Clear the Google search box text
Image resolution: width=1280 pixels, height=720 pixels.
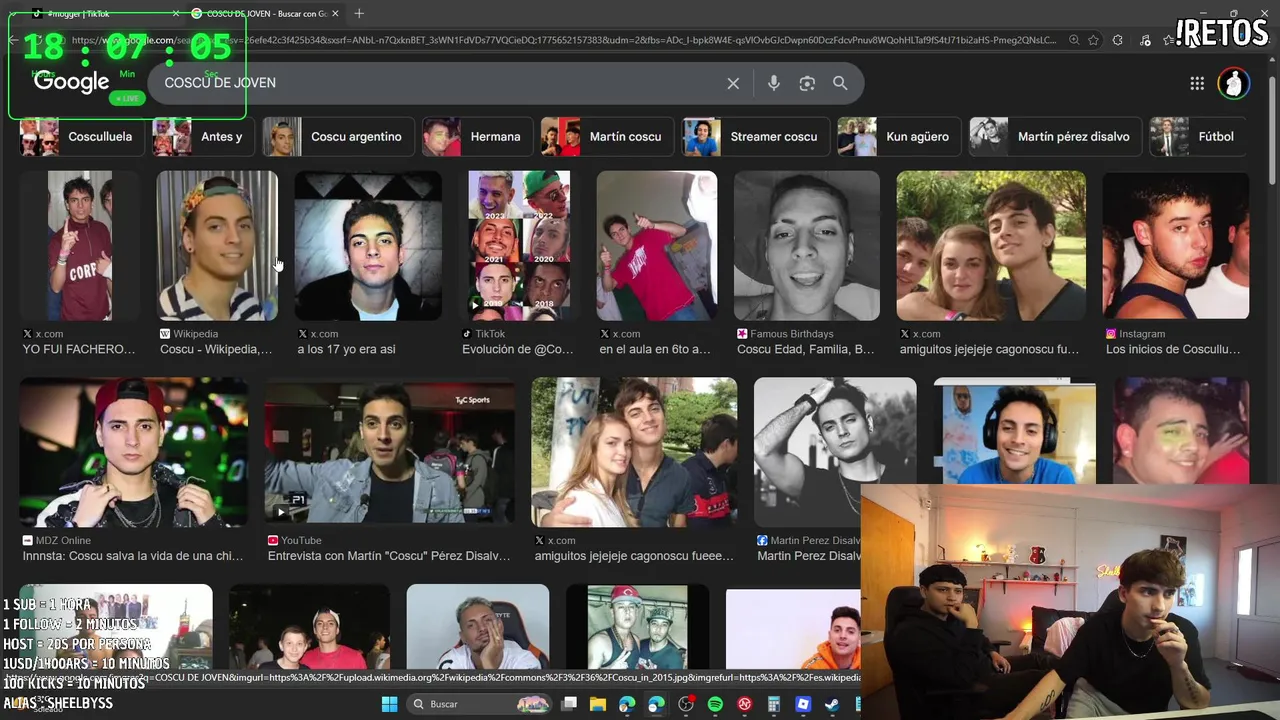click(733, 83)
